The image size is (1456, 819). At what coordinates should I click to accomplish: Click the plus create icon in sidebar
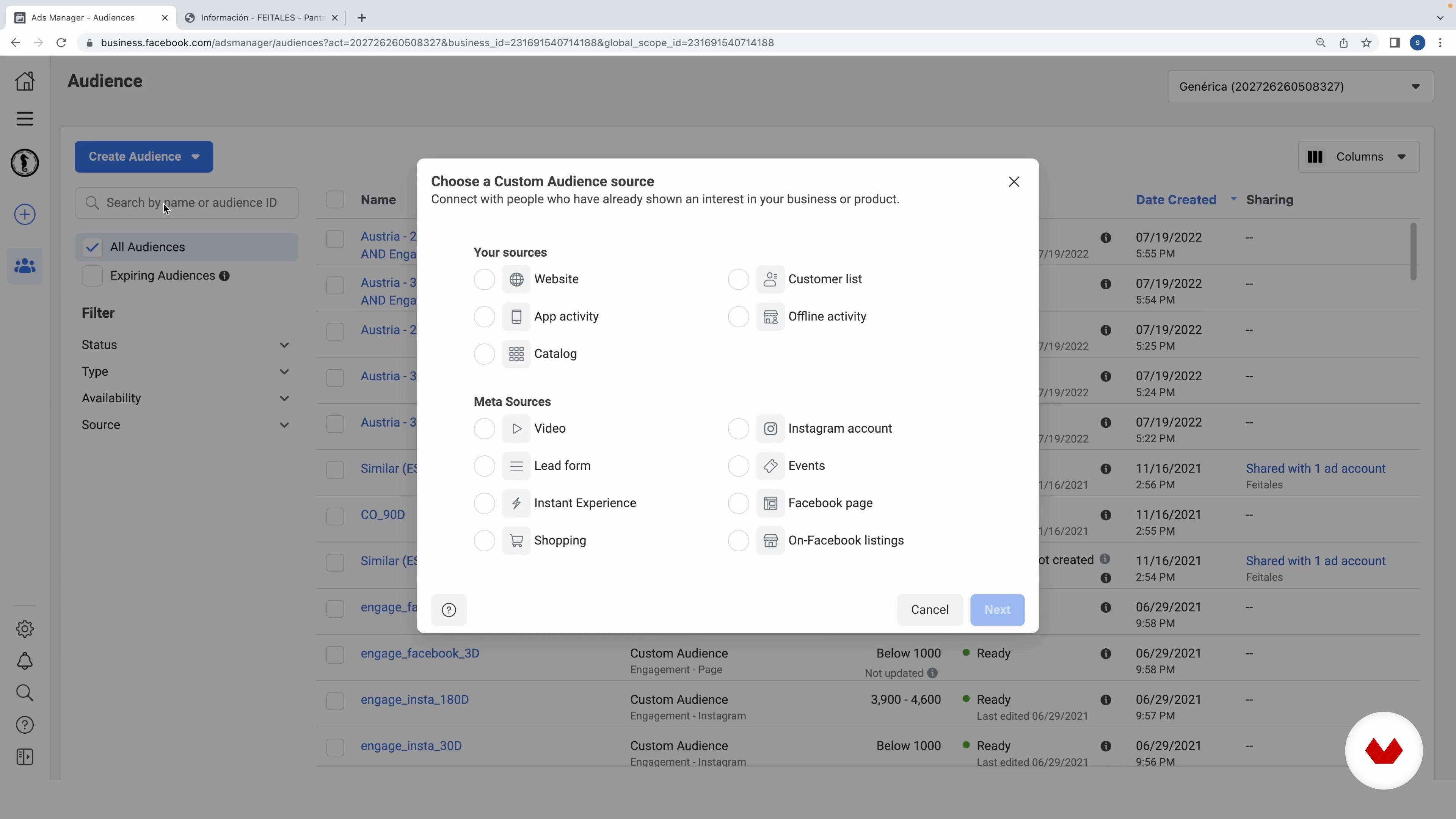25,214
